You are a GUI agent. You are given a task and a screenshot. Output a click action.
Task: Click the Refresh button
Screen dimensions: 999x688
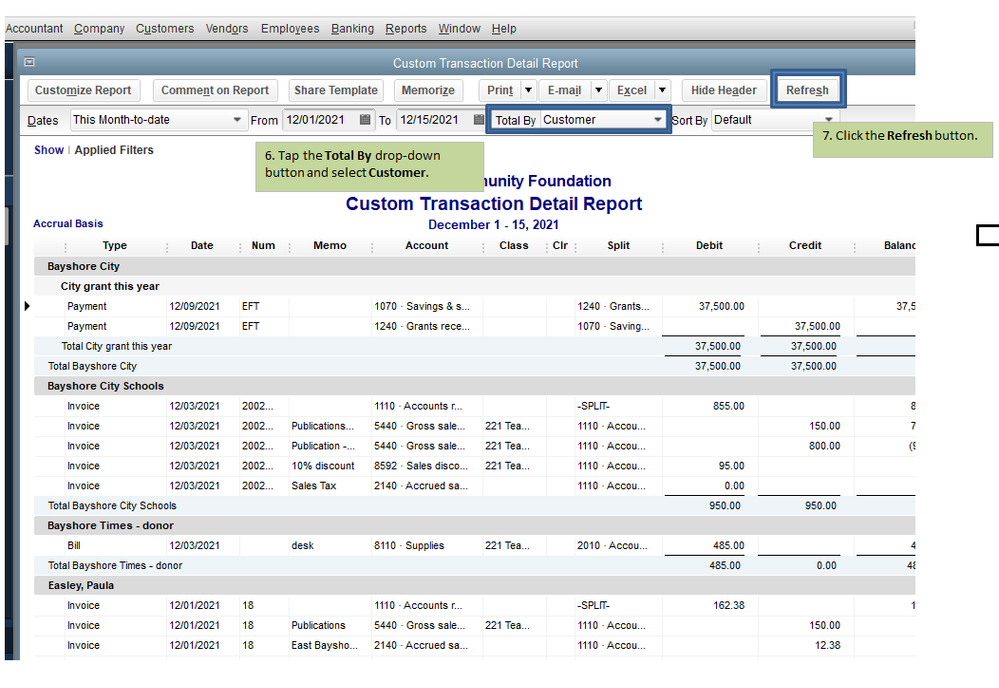[807, 90]
